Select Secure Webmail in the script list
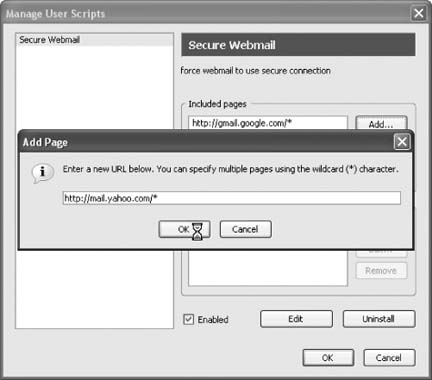 (x=94, y=40)
